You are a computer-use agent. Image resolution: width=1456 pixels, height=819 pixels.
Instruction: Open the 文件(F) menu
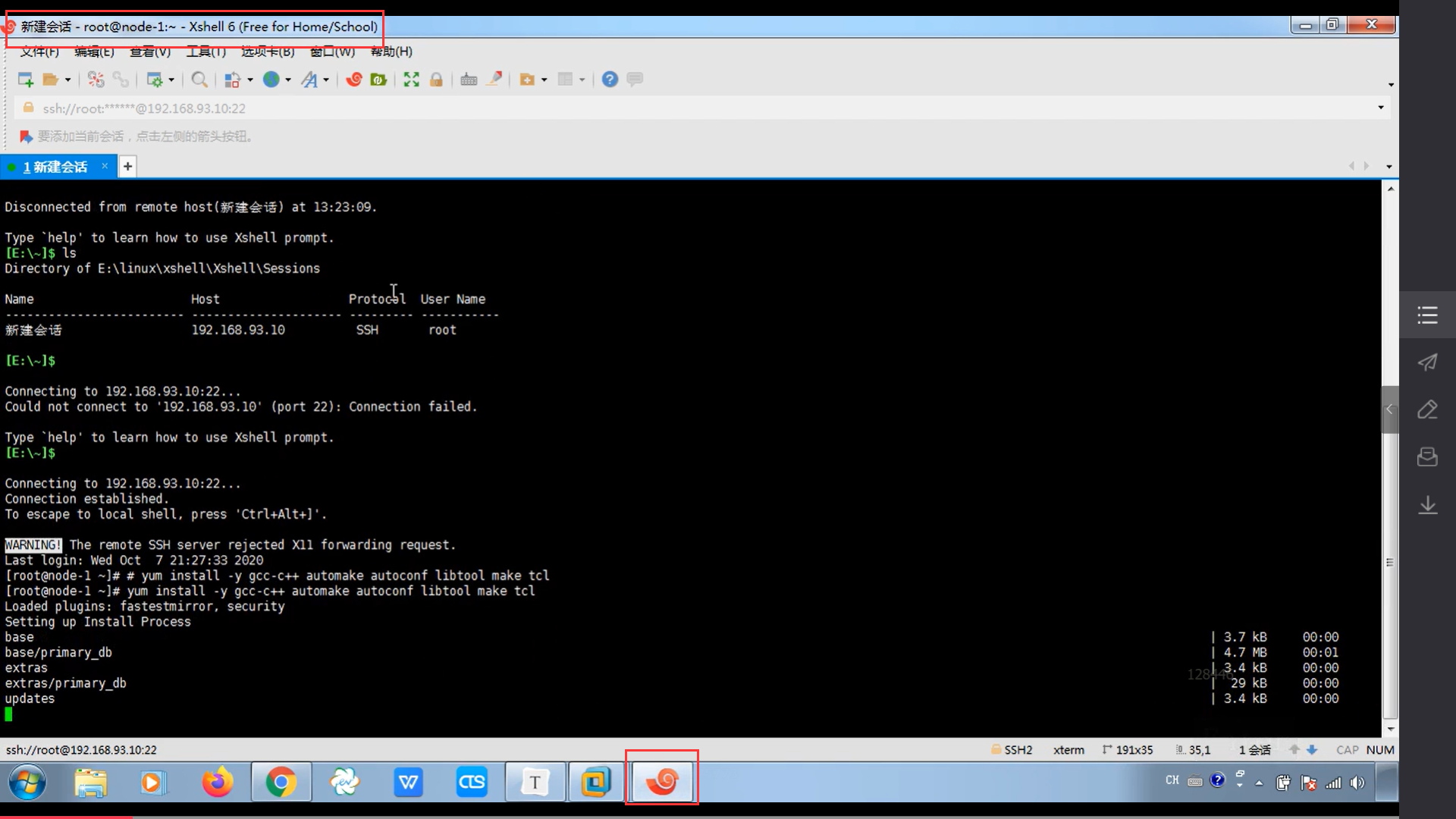[x=39, y=52]
